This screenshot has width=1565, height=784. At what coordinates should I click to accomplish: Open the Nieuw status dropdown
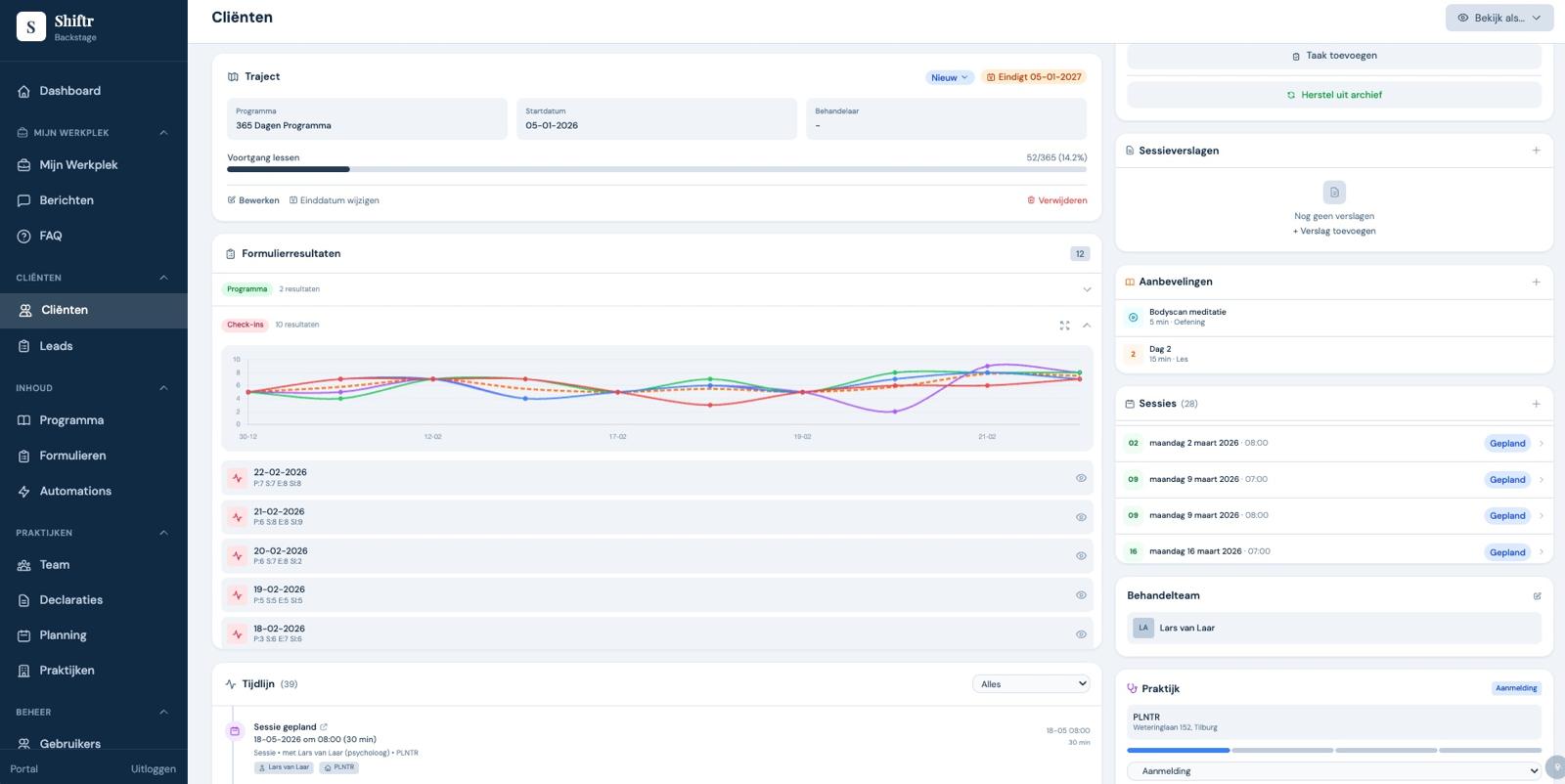(x=949, y=77)
